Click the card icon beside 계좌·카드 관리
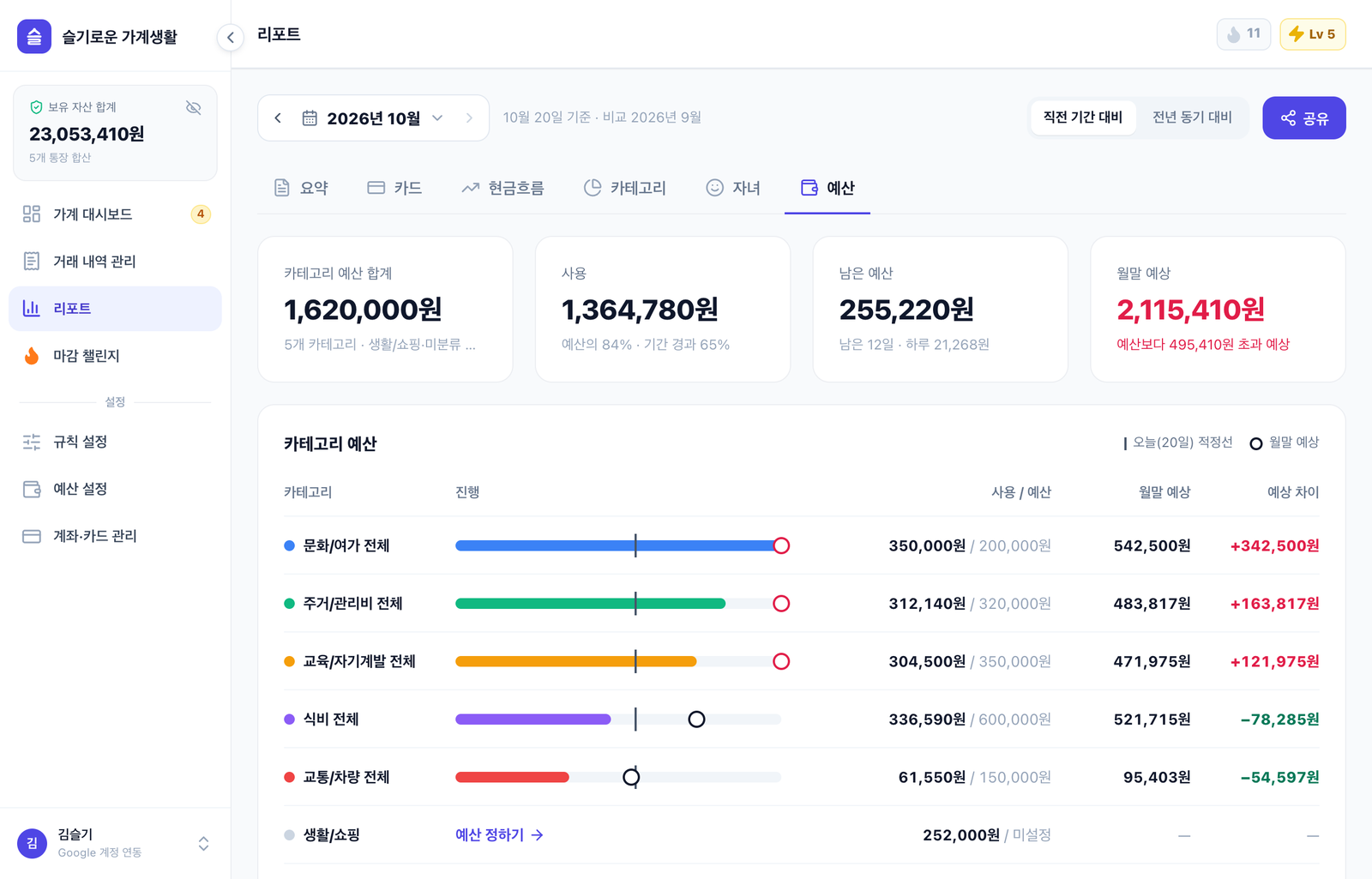The width and height of the screenshot is (1372, 879). click(x=32, y=536)
